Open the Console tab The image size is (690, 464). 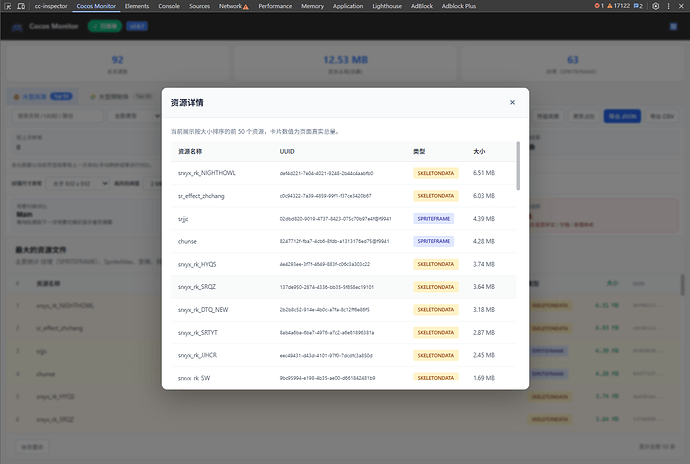click(x=169, y=6)
